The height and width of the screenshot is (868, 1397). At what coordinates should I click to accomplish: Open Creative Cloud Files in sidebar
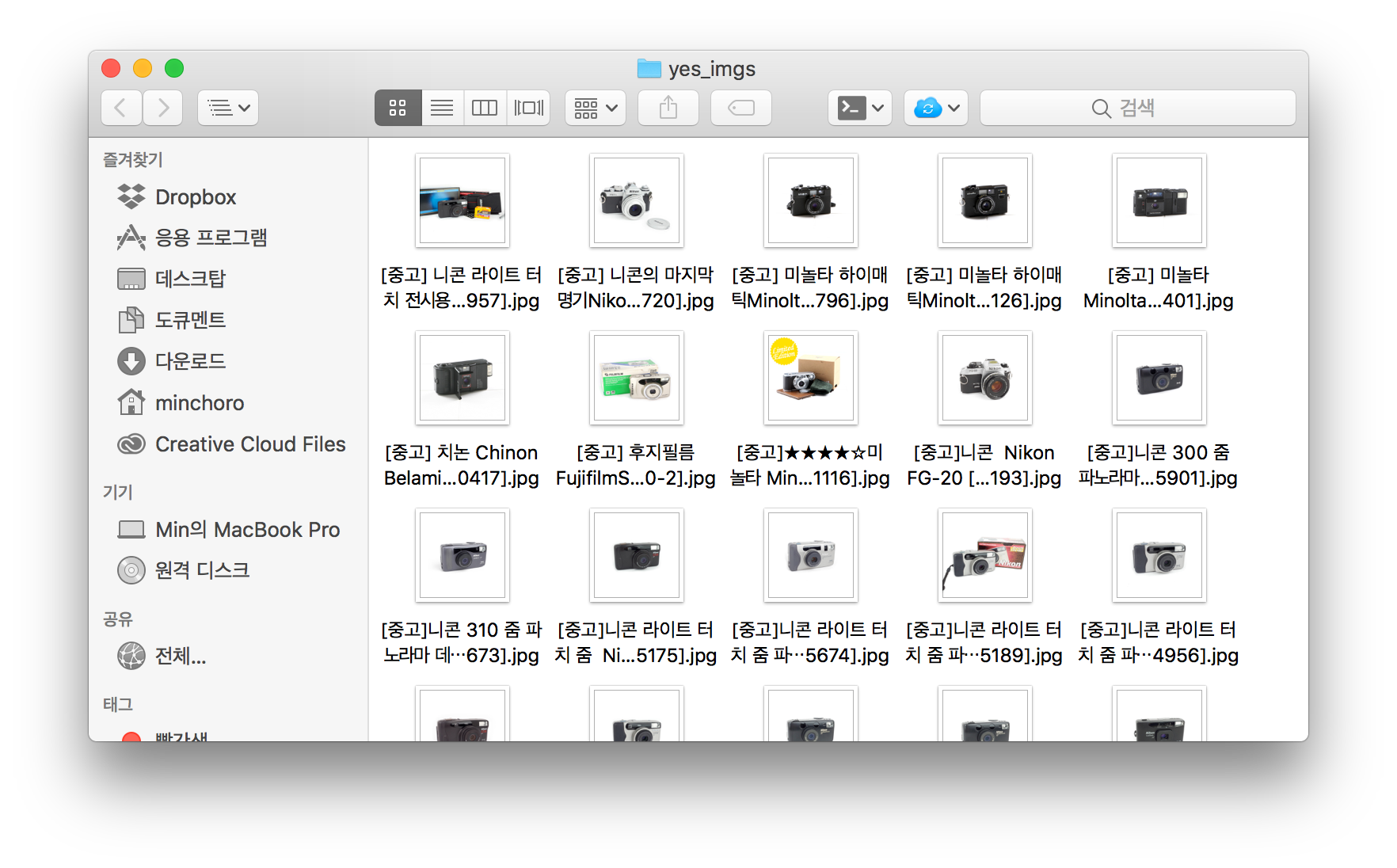click(x=228, y=444)
